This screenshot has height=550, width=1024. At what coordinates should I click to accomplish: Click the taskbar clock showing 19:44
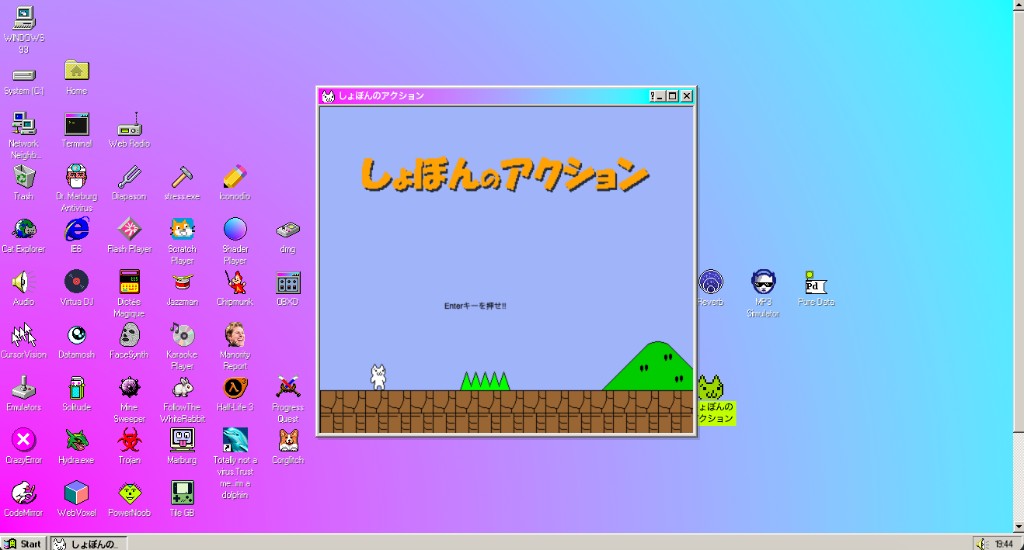click(1004, 544)
